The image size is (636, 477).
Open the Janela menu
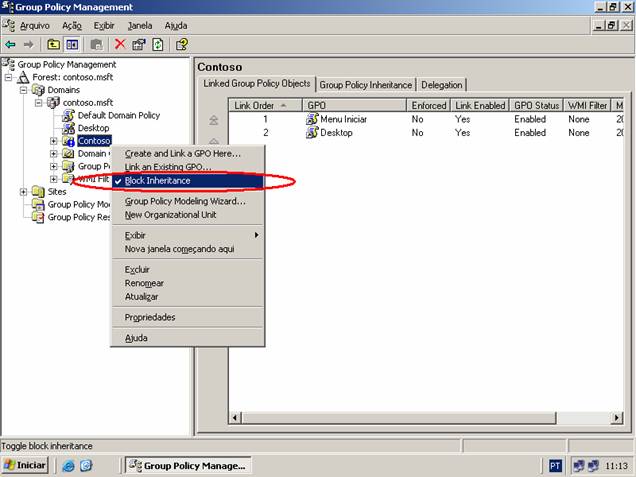(140, 26)
